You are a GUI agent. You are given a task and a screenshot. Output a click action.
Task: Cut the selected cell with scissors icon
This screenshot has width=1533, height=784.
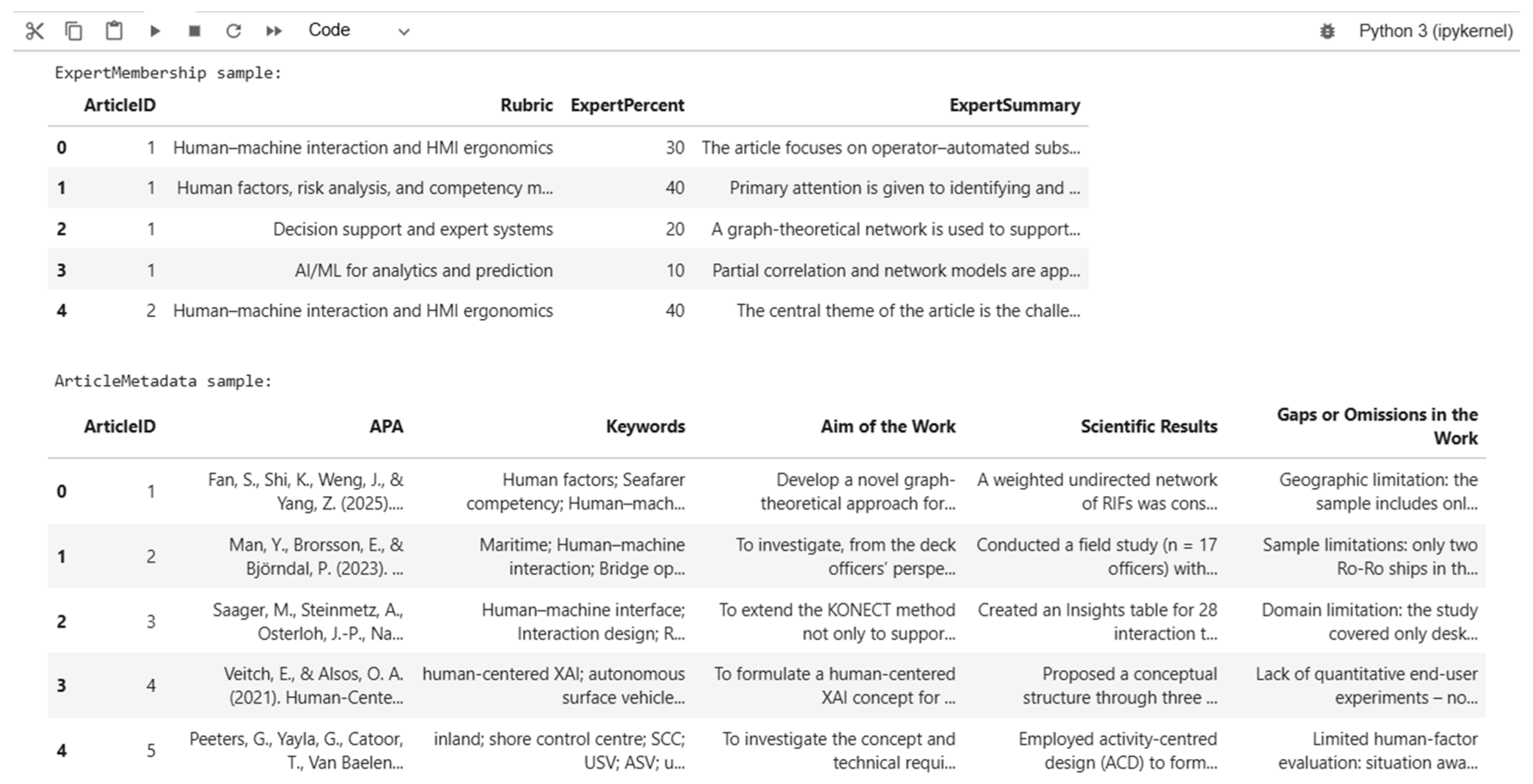pyautogui.click(x=35, y=31)
